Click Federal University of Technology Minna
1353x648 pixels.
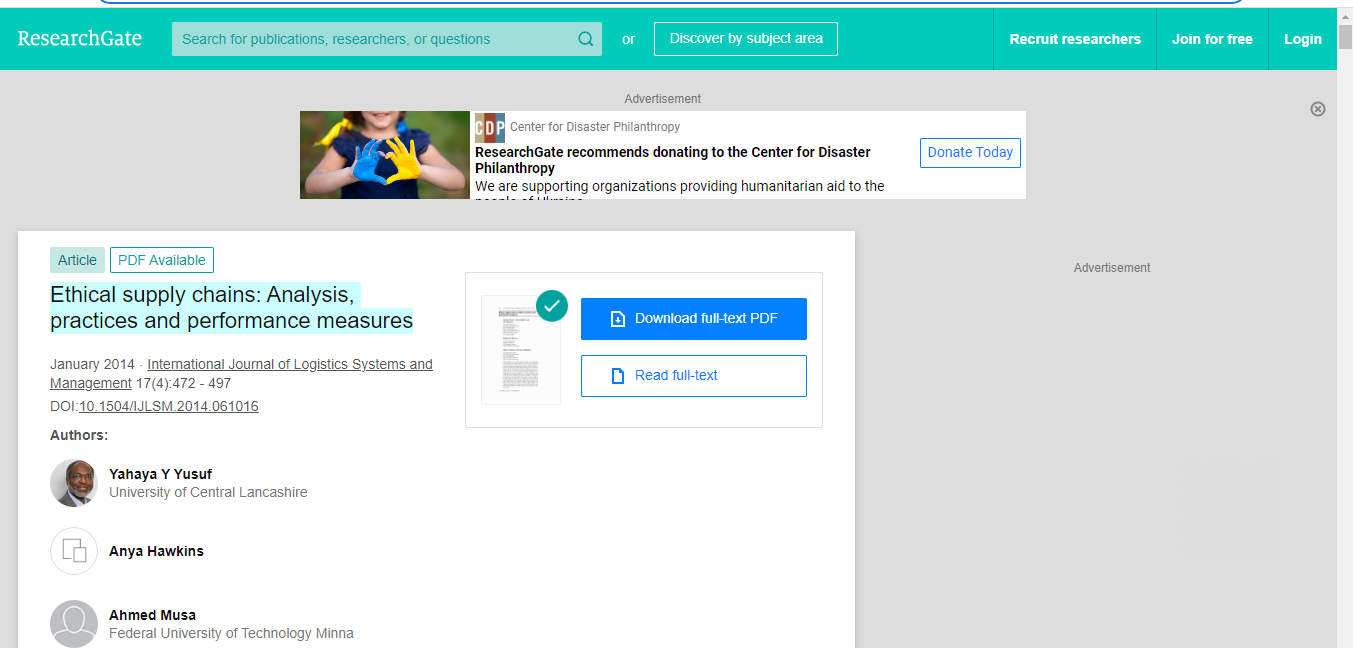tap(231, 633)
